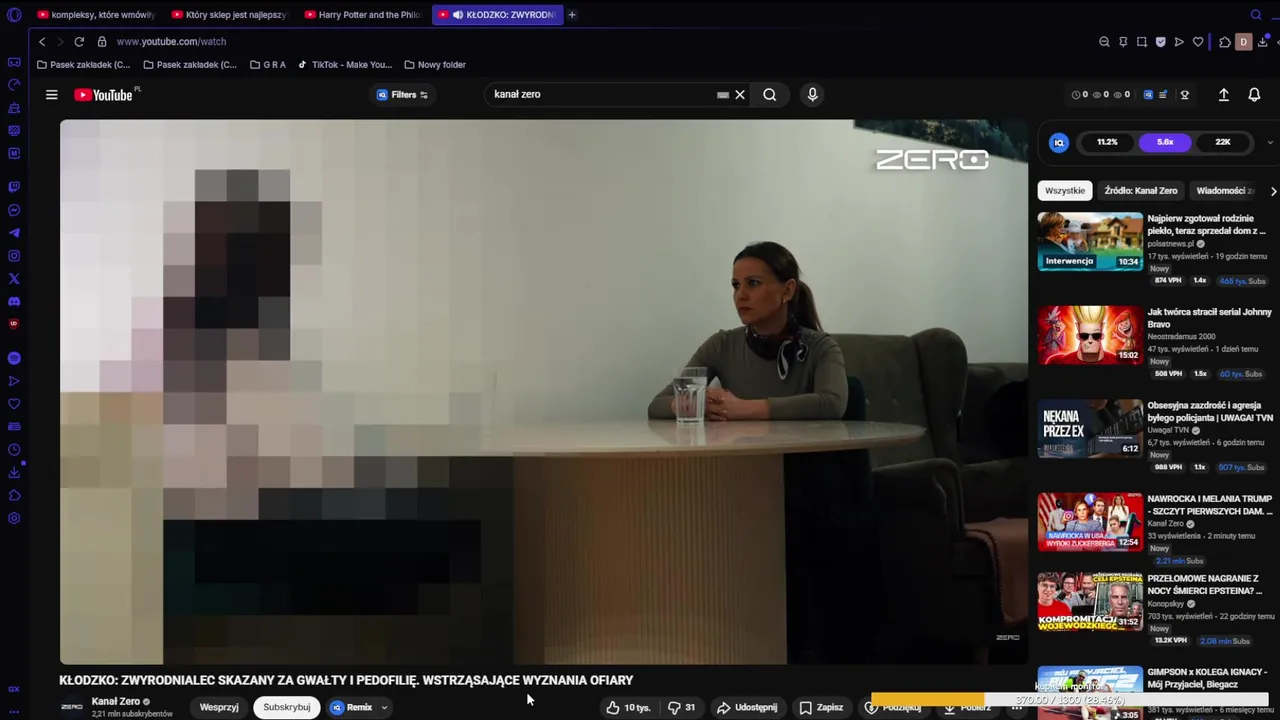Open the tab search magnifier at top right
This screenshot has width=1280, height=720.
click(1256, 15)
